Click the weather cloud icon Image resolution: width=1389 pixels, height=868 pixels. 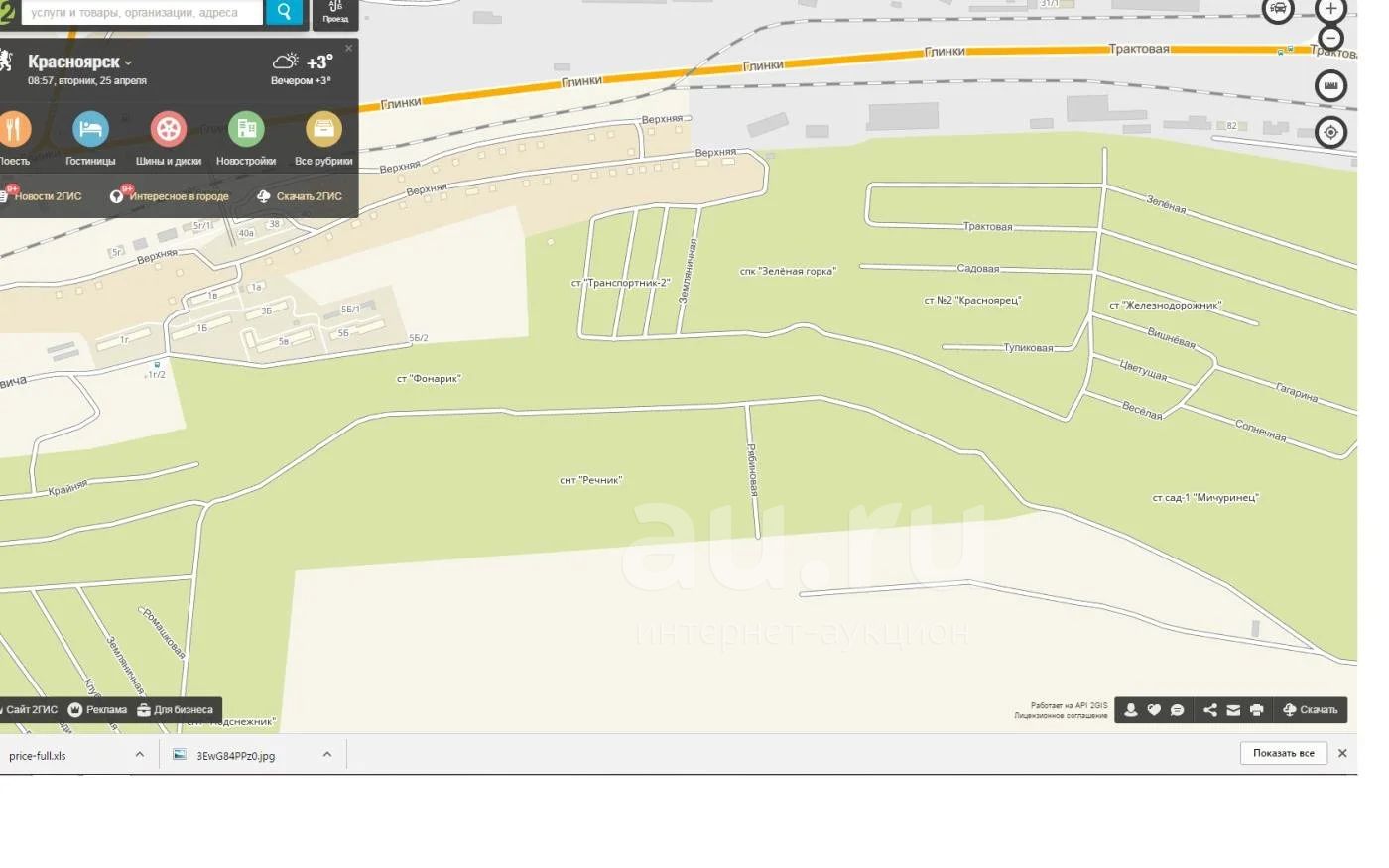[x=286, y=62]
